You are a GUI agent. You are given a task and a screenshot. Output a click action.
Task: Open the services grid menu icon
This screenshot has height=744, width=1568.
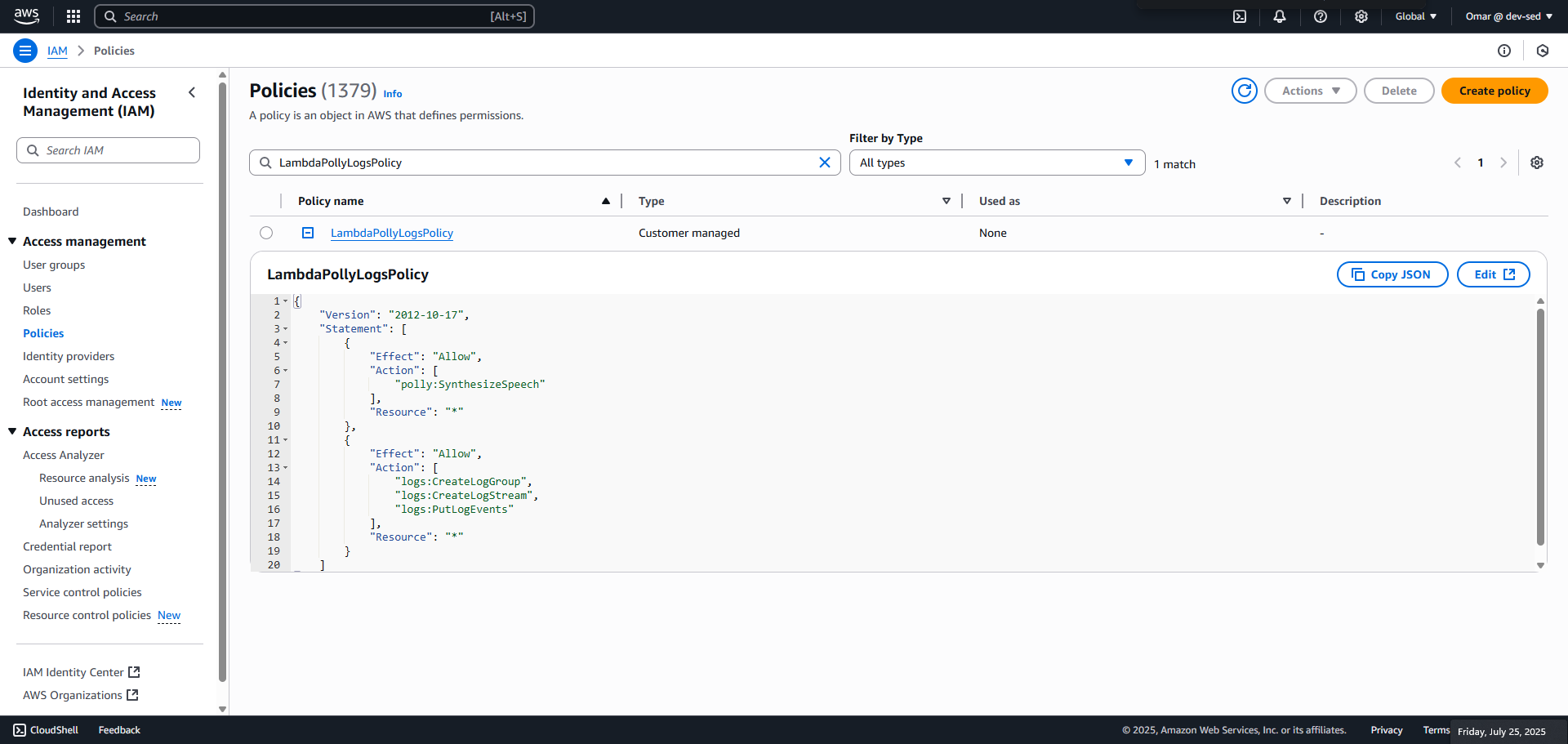coord(73,16)
